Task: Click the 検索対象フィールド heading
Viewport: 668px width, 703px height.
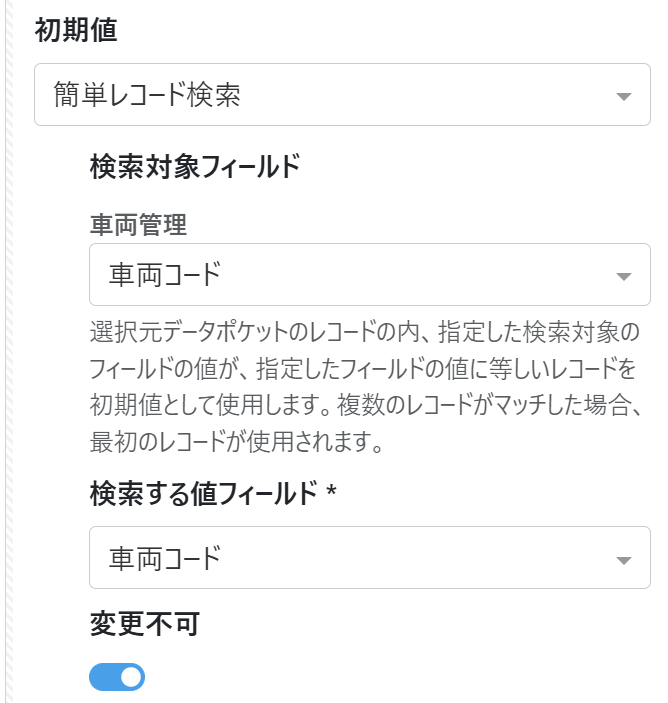Action: point(194,166)
